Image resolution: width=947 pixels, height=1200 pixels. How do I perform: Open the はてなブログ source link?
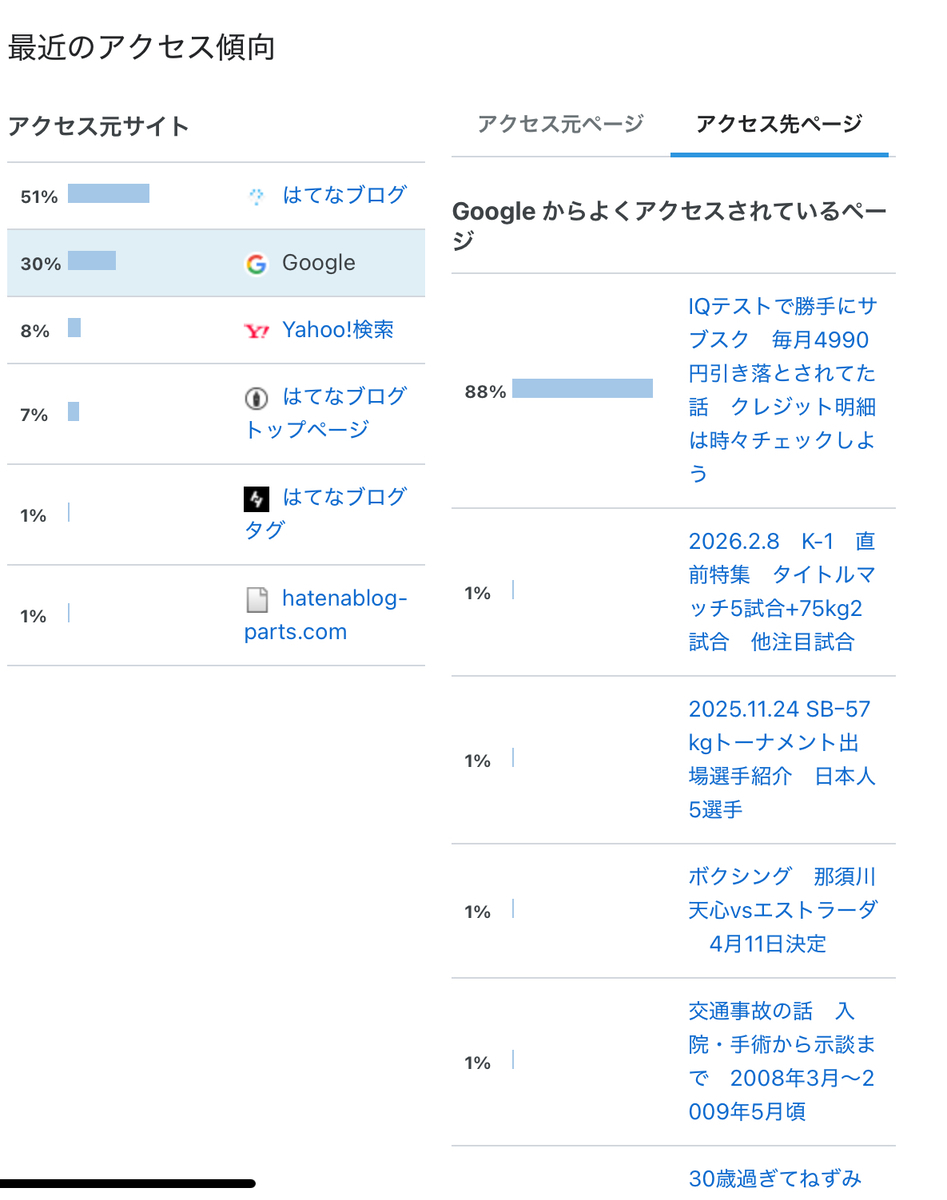(344, 195)
